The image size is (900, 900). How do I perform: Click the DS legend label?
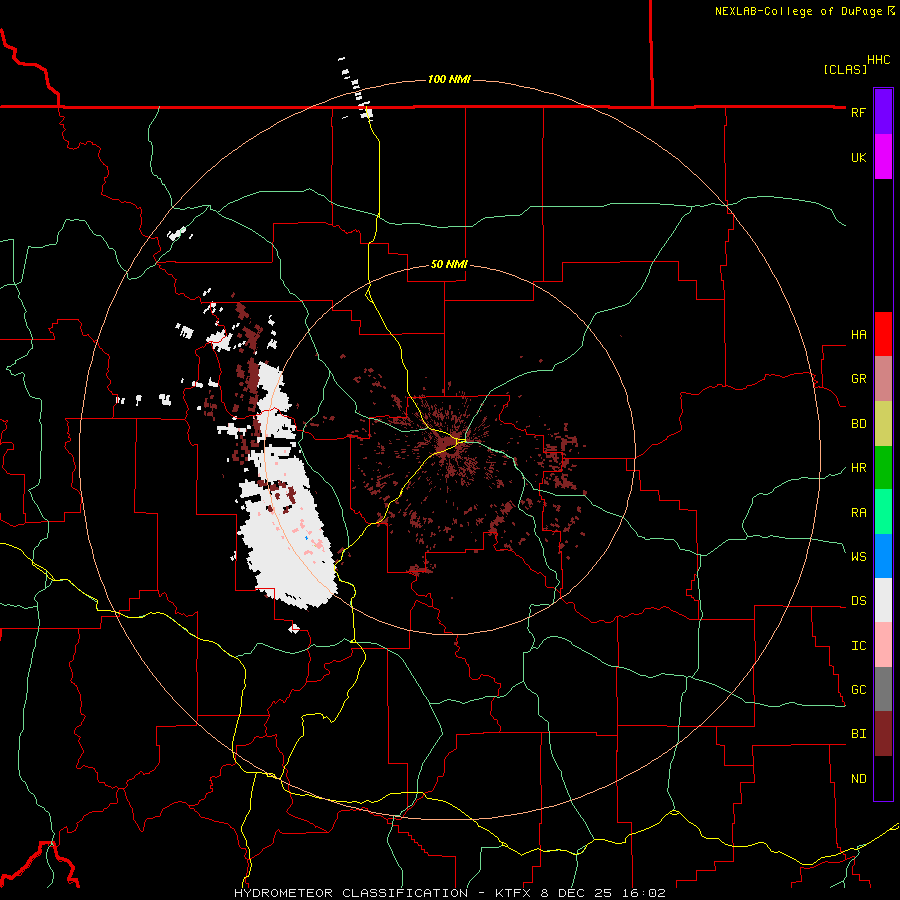pos(858,600)
